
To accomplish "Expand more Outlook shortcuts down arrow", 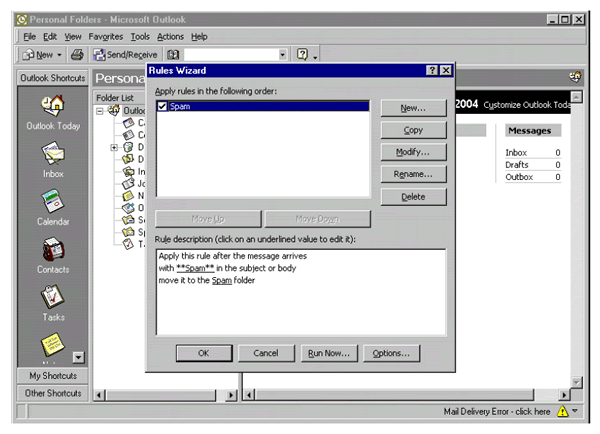I will (x=78, y=357).
